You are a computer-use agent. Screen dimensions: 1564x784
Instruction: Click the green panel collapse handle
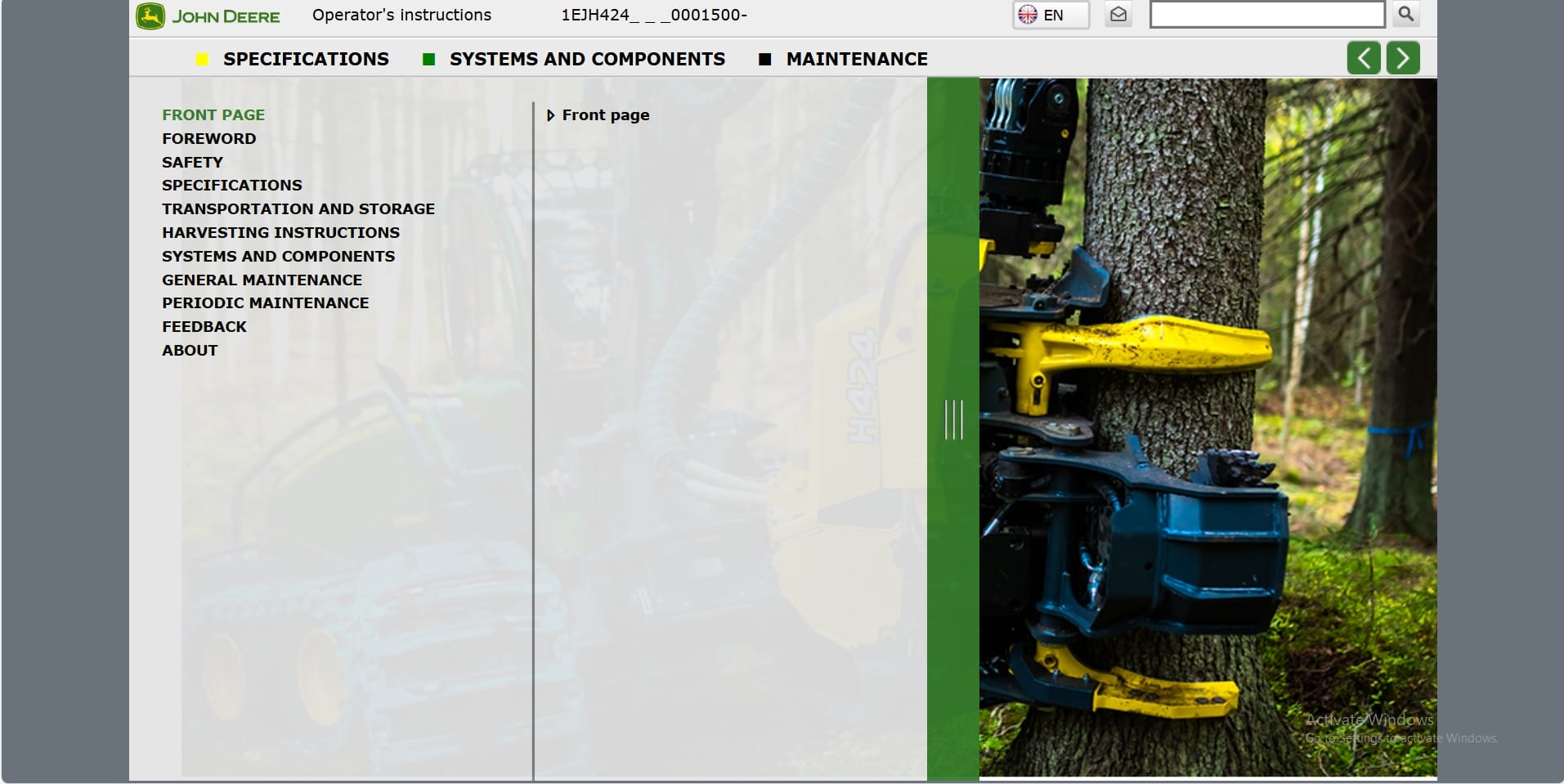point(953,419)
